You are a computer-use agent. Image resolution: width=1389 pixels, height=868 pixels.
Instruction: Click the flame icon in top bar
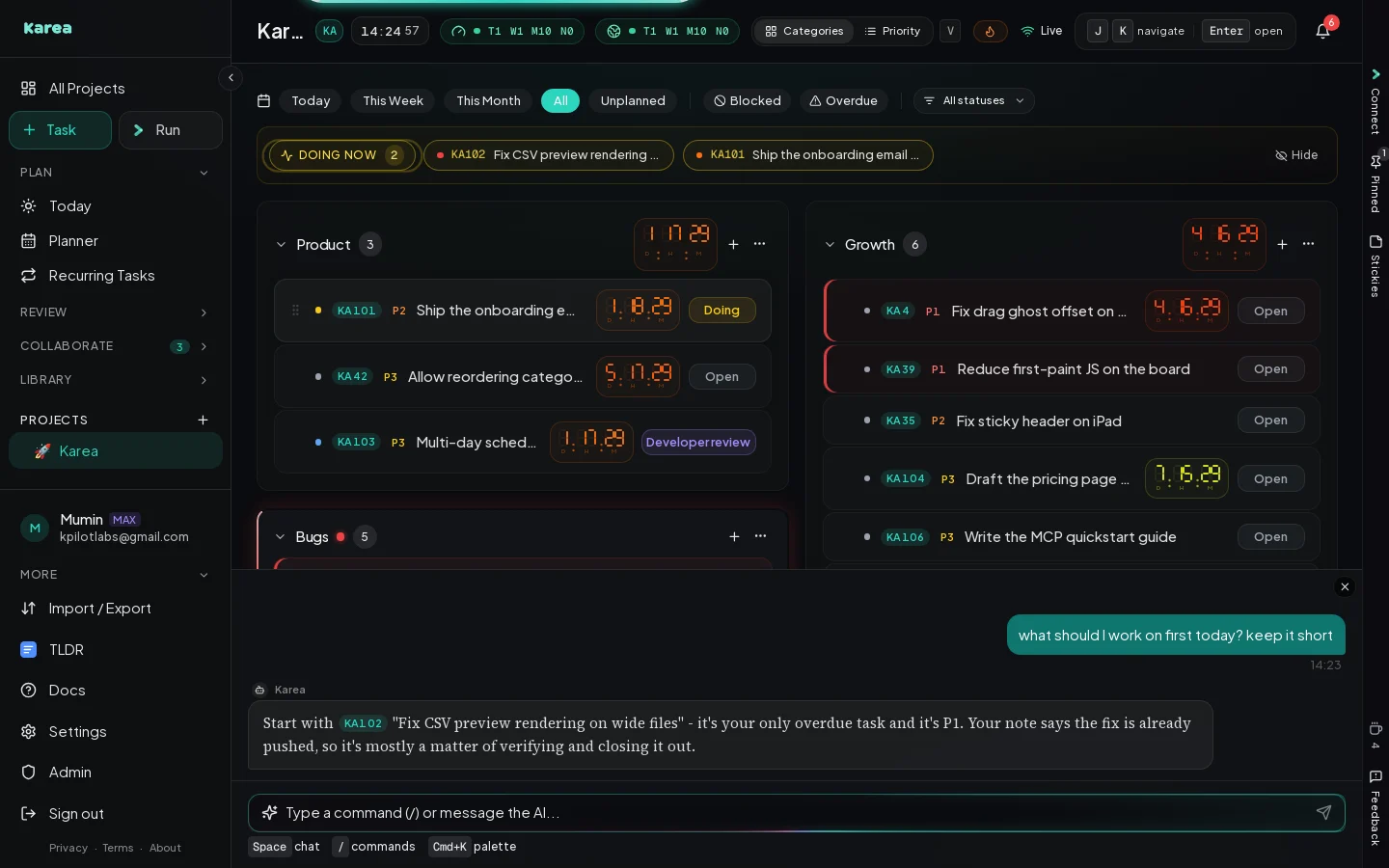click(990, 31)
